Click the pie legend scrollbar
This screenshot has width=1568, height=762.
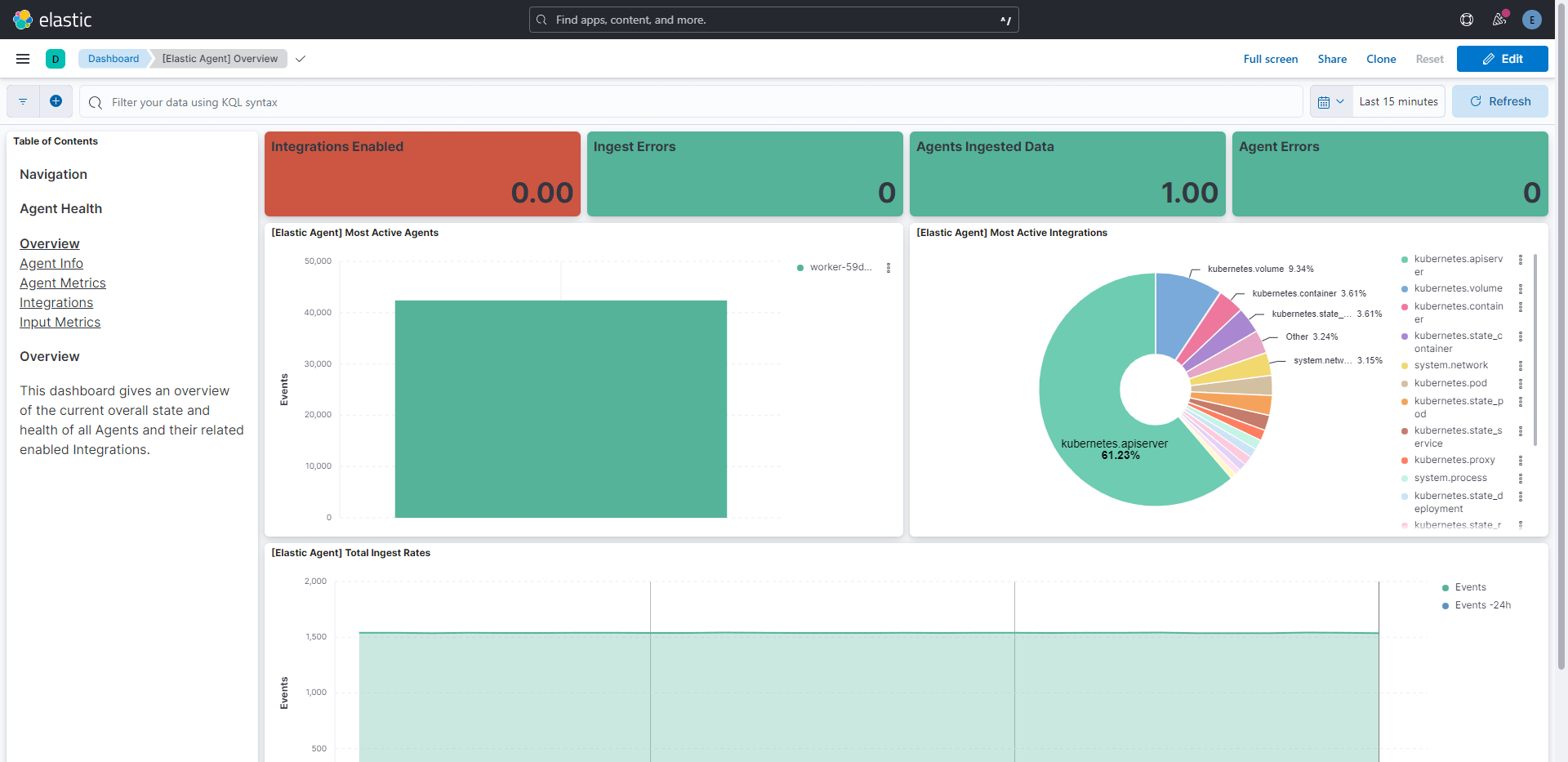click(x=1535, y=350)
